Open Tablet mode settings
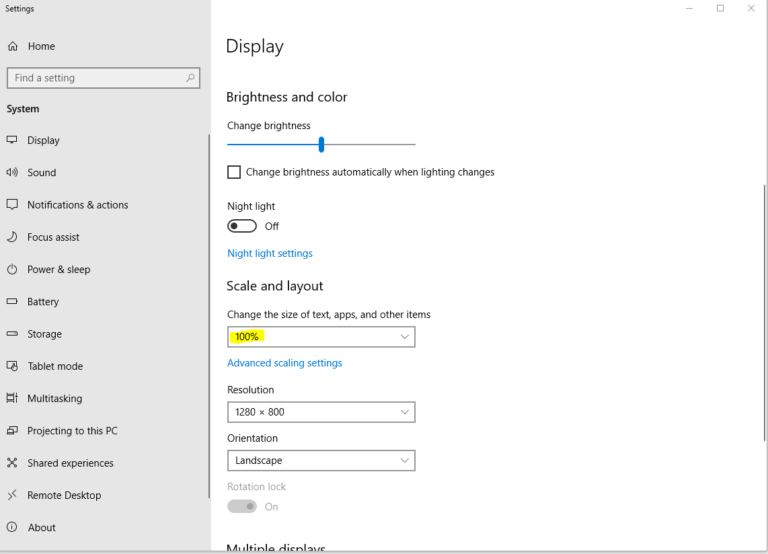The width and height of the screenshot is (768, 554). [x=55, y=366]
